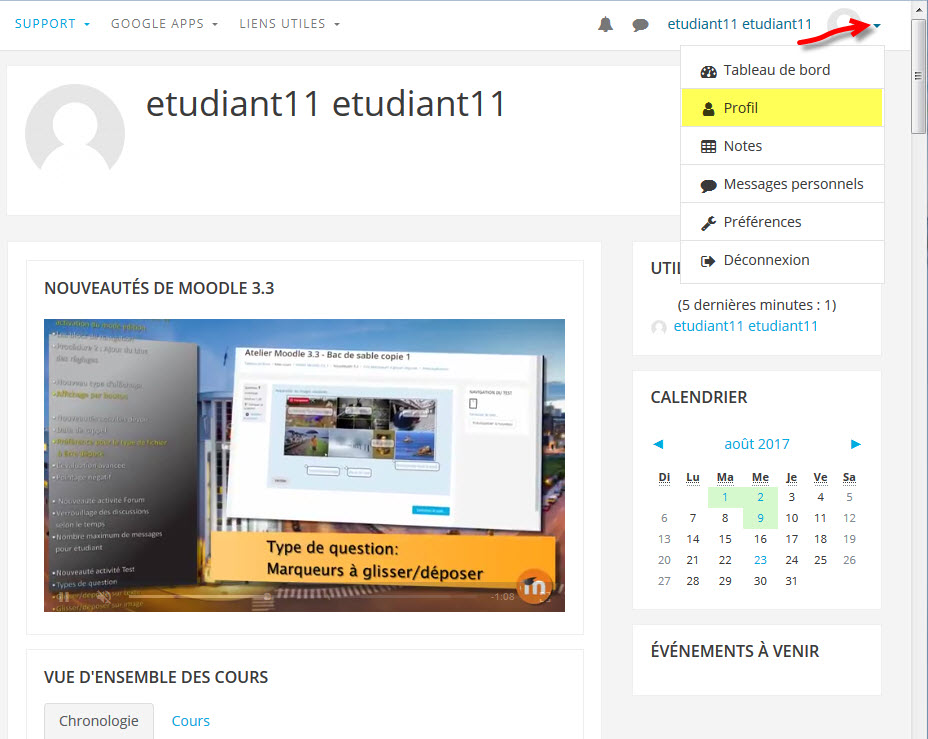Image resolution: width=928 pixels, height=739 pixels.
Task: Expand the Google Apps dropdown menu
Action: coord(164,24)
